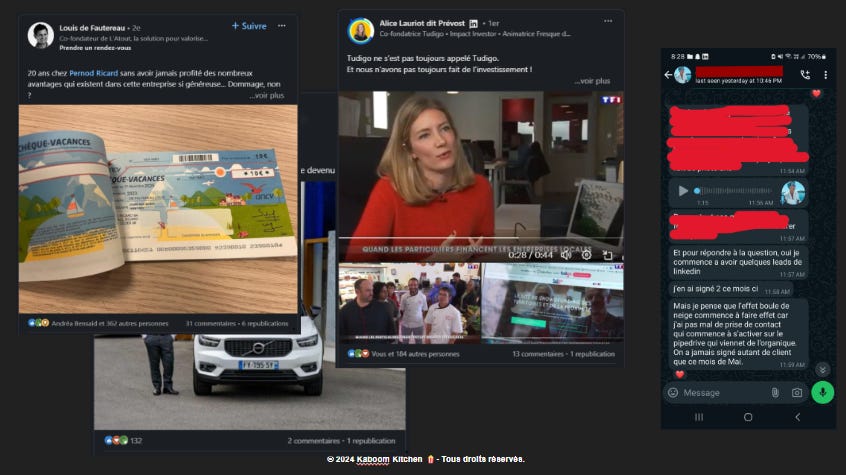Viewport: 846px width, 475px height.
Task: Tap the attachment paperclip icon
Action: 775,392
